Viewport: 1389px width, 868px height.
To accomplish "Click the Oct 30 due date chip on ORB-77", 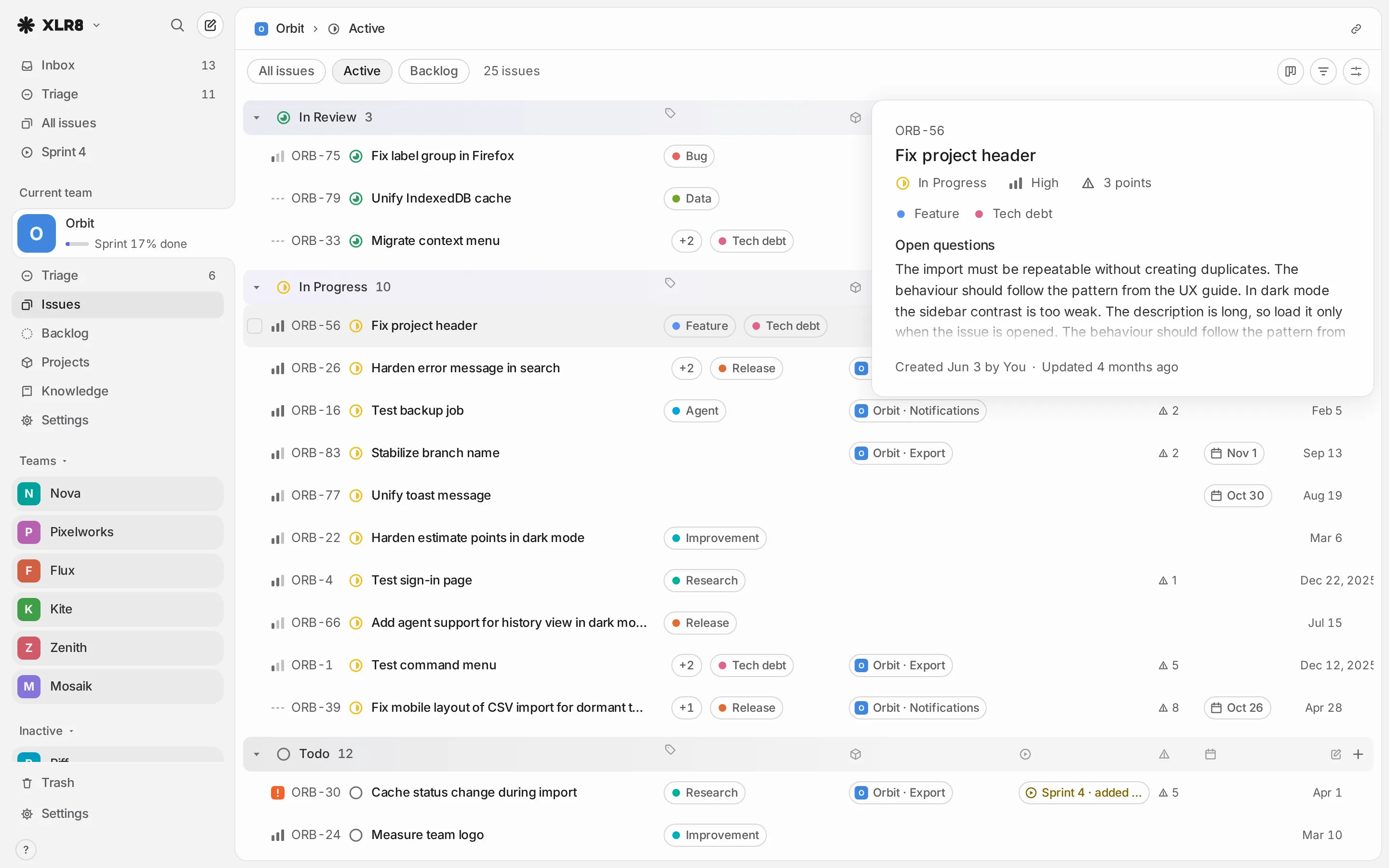I will point(1238,495).
